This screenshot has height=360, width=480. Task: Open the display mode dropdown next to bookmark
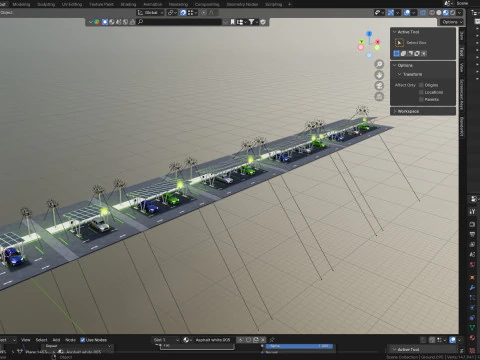(241, 22)
